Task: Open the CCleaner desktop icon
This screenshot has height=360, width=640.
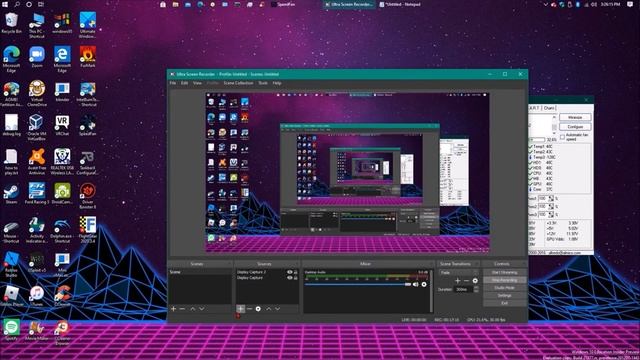Action: click(62, 296)
